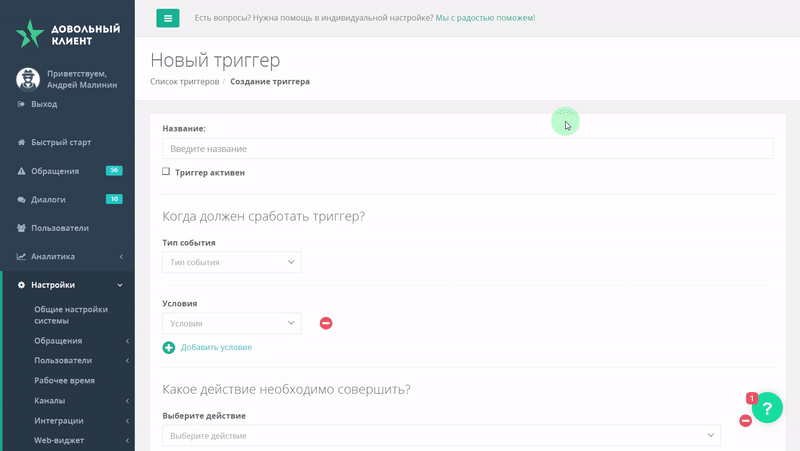Image resolution: width=800 pixels, height=451 pixels.
Task: Toggle the sidebar with the green hamburger button
Action: point(167,18)
